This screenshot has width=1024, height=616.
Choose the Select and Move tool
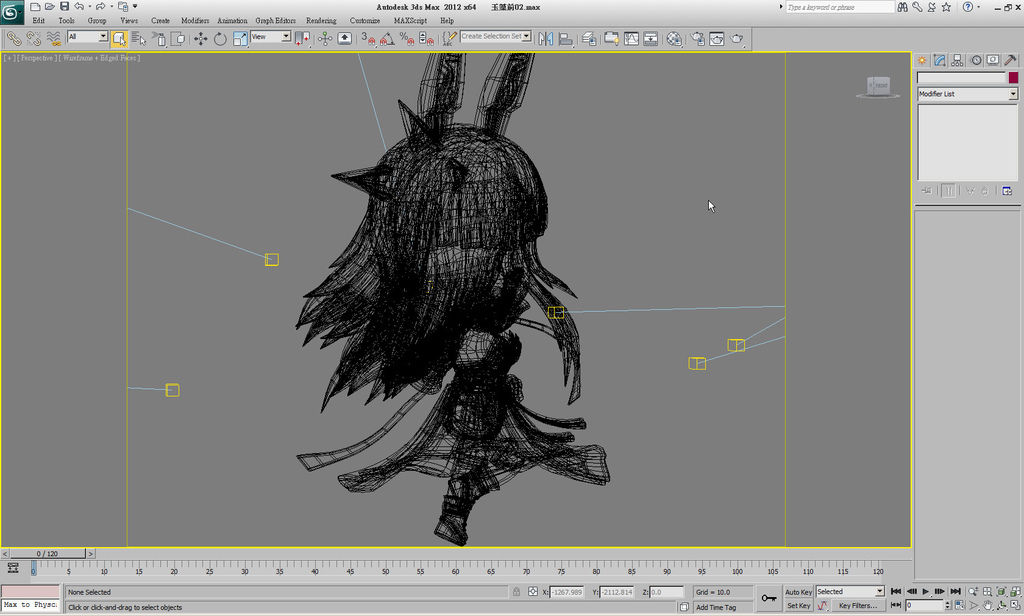[200, 39]
